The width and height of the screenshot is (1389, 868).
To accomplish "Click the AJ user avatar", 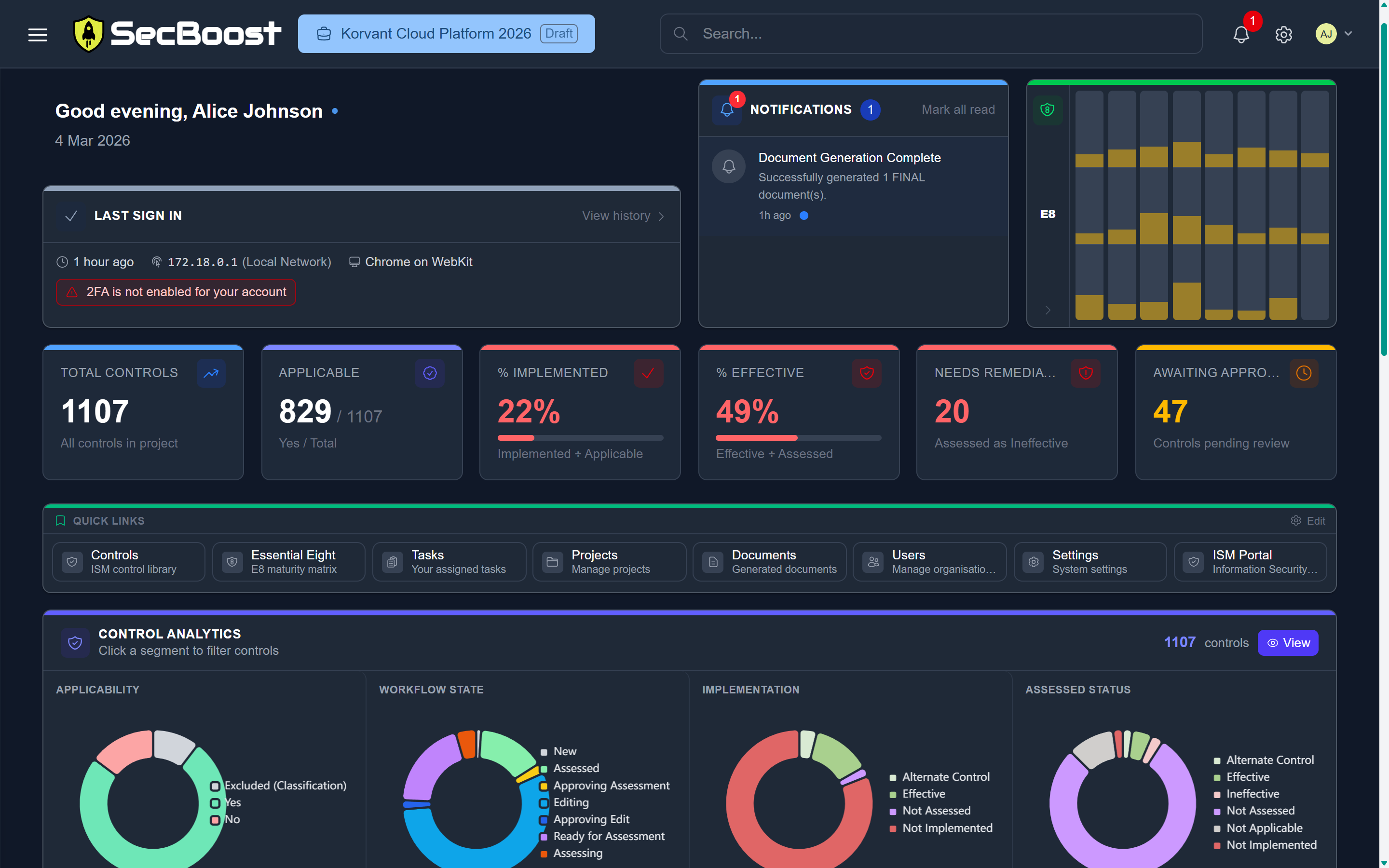I will pos(1326,34).
